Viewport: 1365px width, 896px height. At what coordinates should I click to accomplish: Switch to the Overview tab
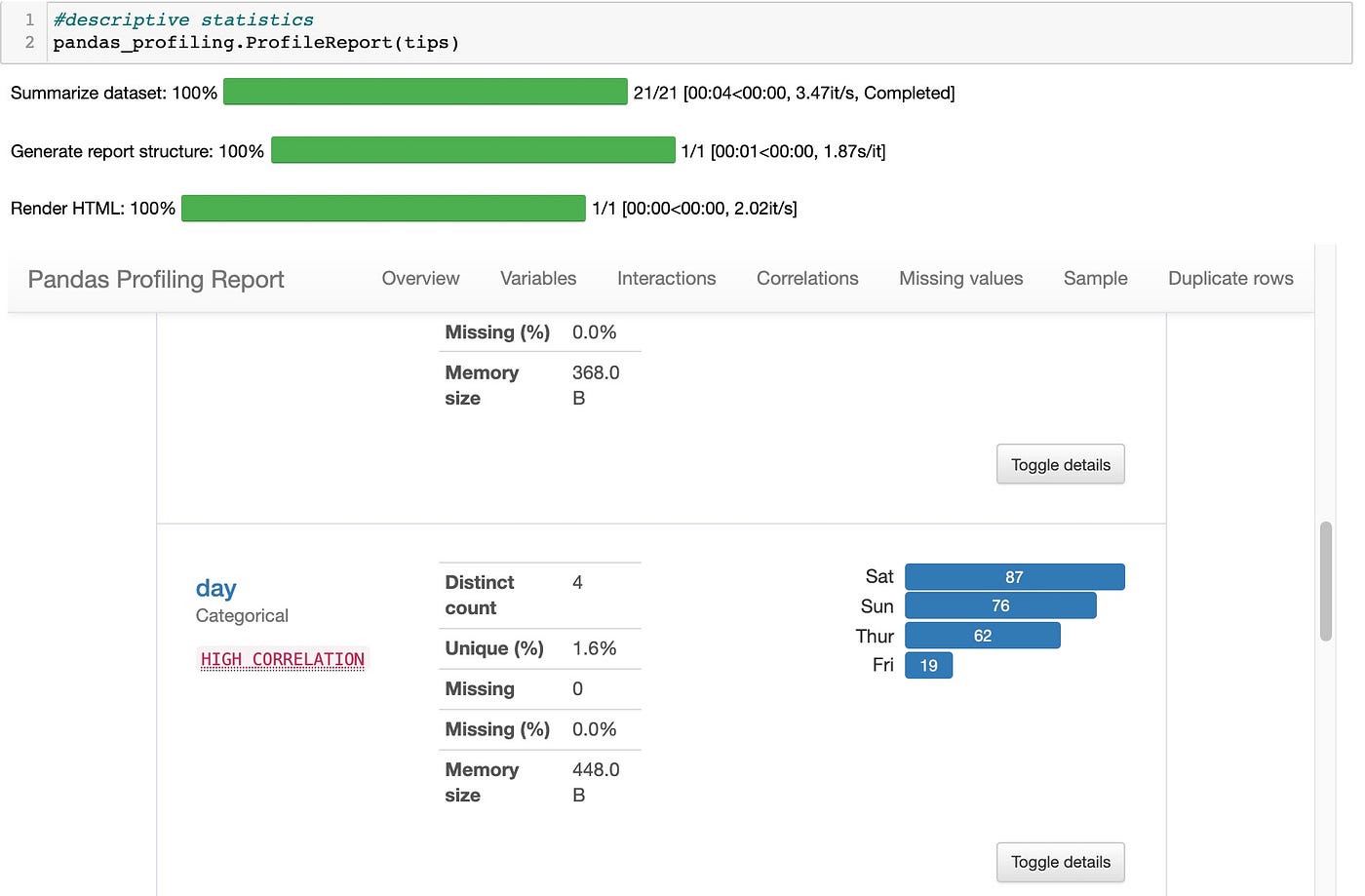point(420,279)
